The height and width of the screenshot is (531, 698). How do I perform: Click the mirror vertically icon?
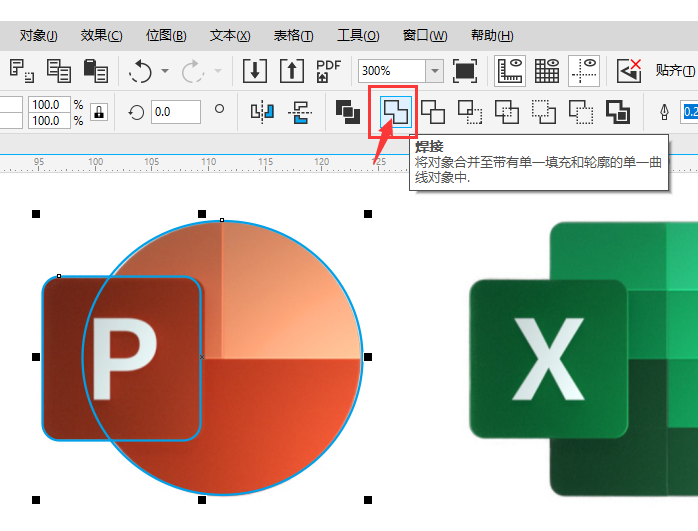coord(300,112)
